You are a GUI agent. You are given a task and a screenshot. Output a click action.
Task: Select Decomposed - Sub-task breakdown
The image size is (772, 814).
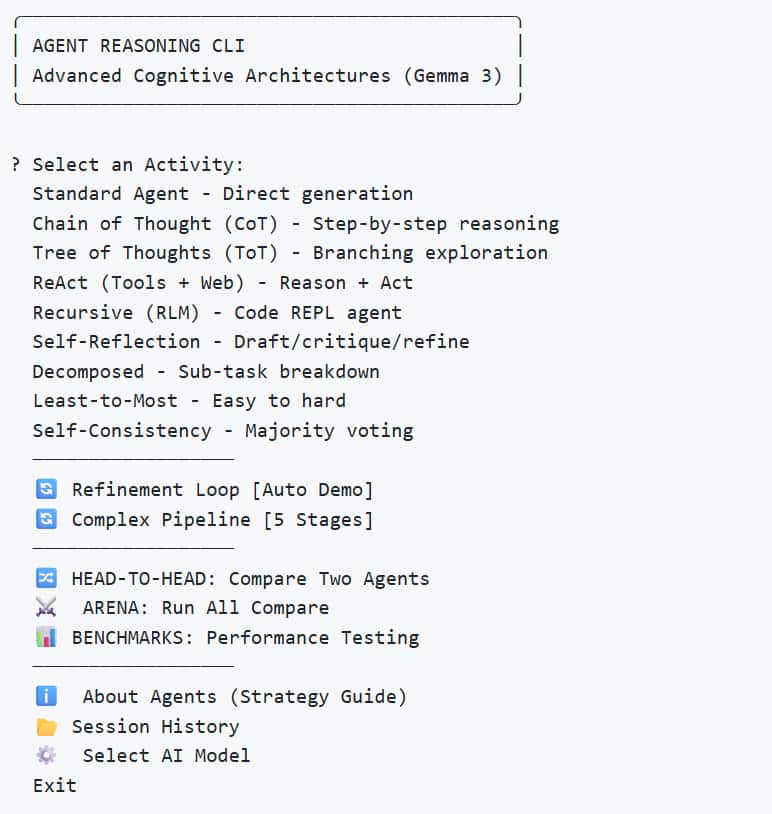pyautogui.click(x=205, y=372)
